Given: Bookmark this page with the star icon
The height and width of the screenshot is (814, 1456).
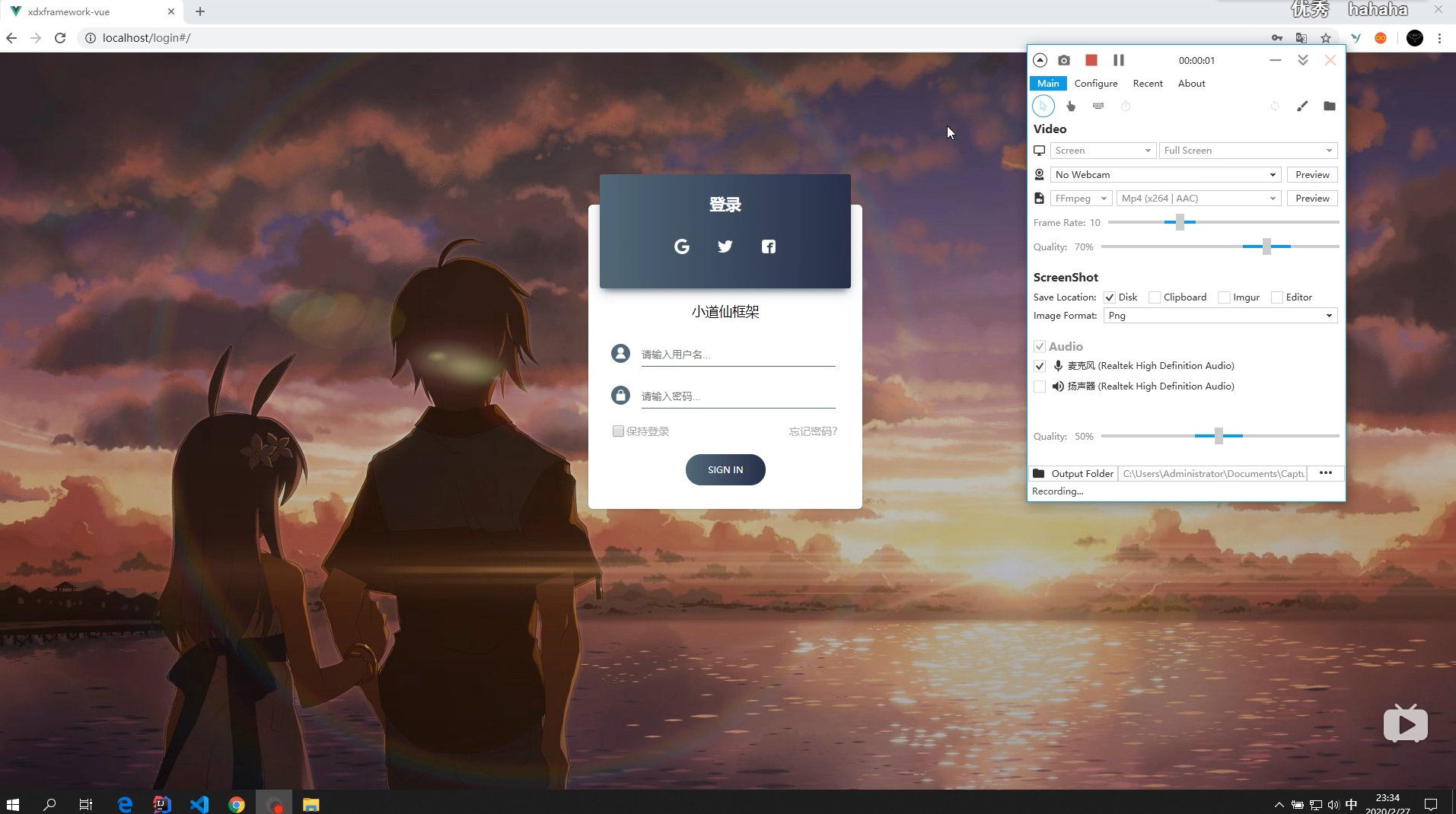Looking at the screenshot, I should pos(1326,38).
